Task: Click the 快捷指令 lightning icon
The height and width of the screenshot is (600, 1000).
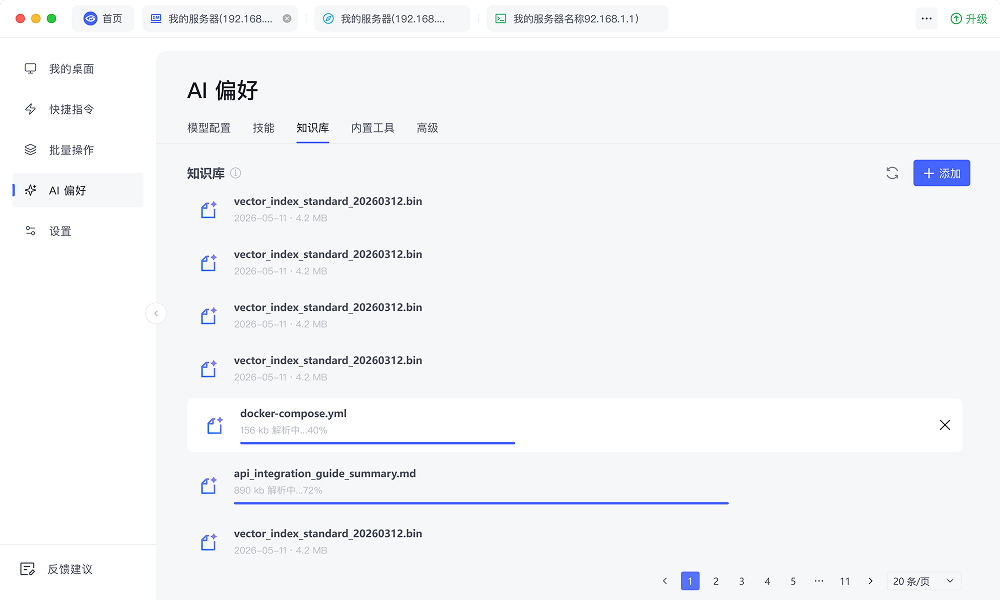Action: coord(30,109)
